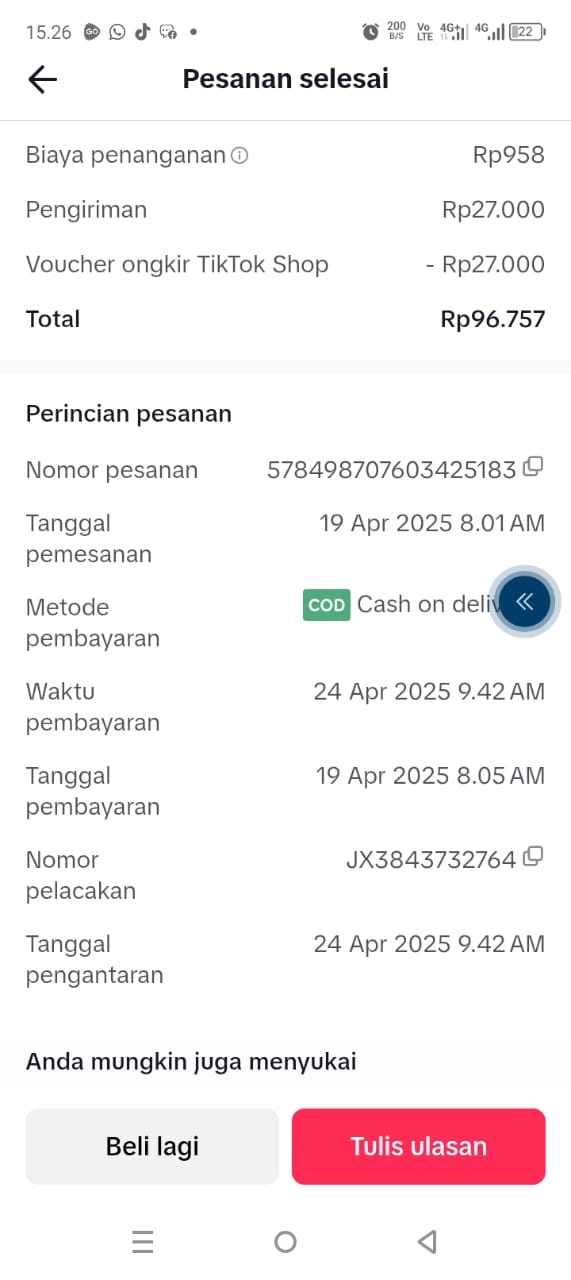This screenshot has width=571, height=1280.
Task: Tap the TikTok notification icon in status bar
Action: 142,32
